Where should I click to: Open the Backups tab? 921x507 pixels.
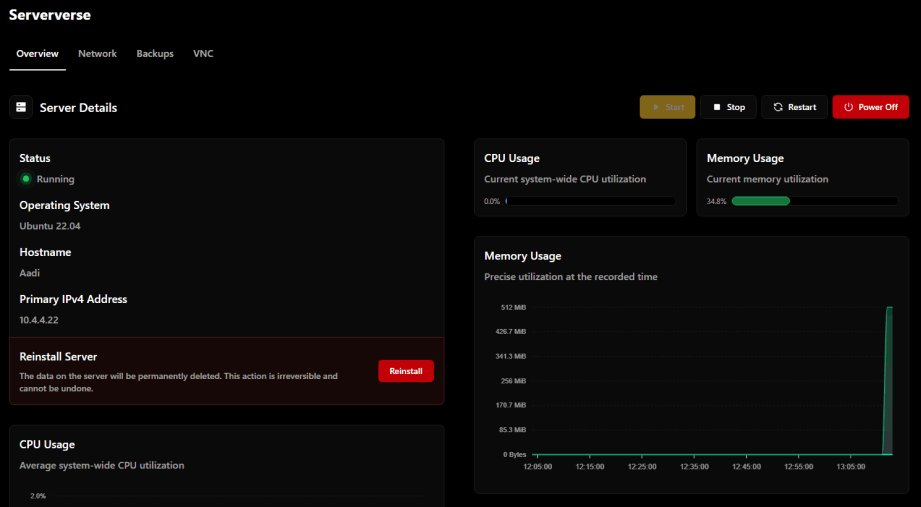coord(155,53)
